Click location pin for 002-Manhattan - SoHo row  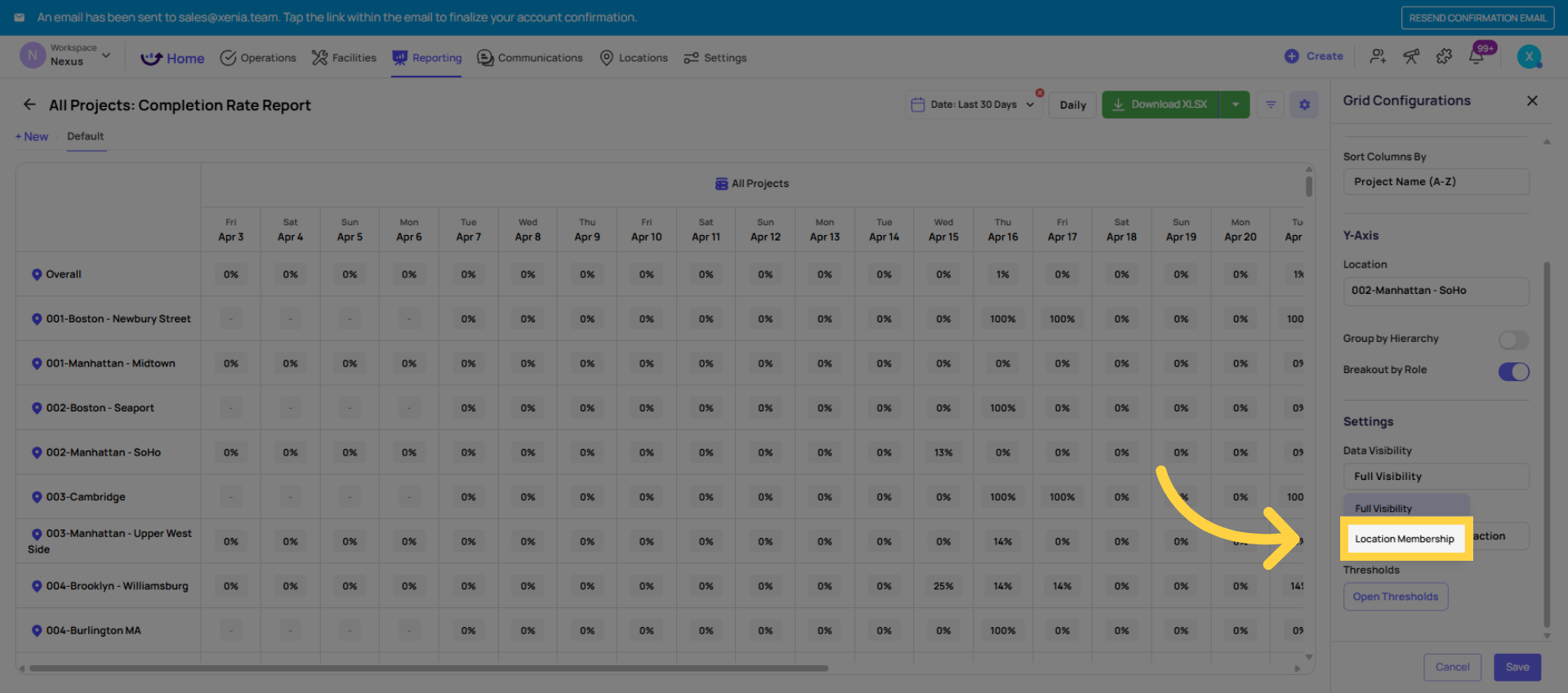(x=37, y=452)
